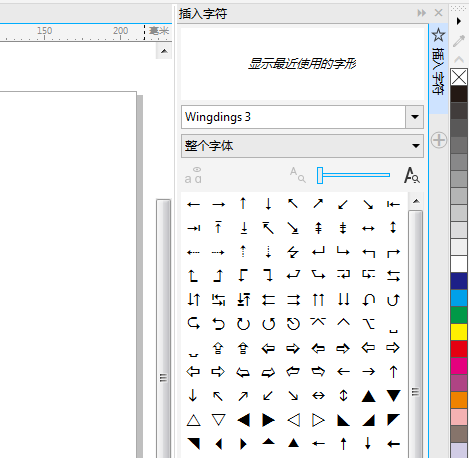
Task: Pick the white color swatch
Action: [459, 264]
